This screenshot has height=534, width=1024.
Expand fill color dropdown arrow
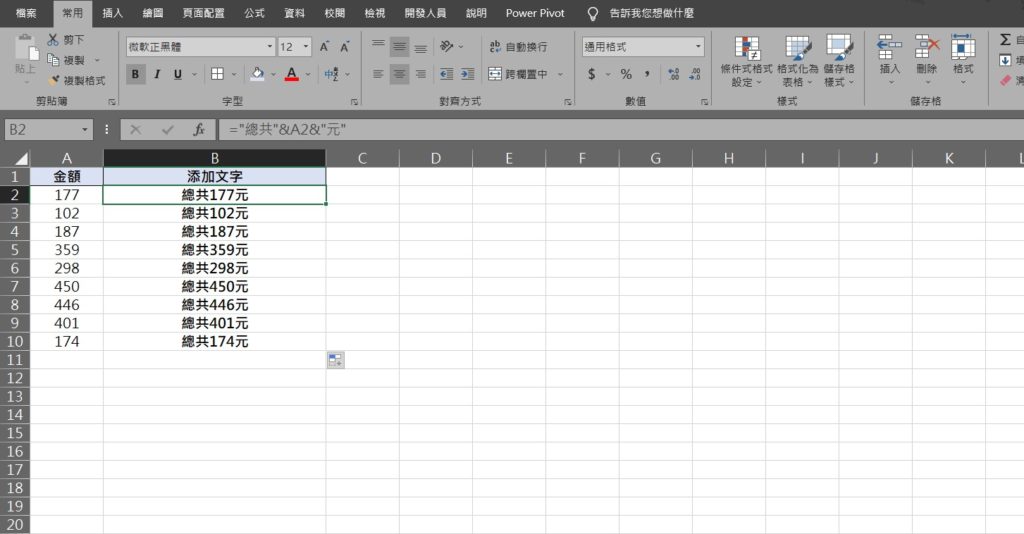click(273, 74)
